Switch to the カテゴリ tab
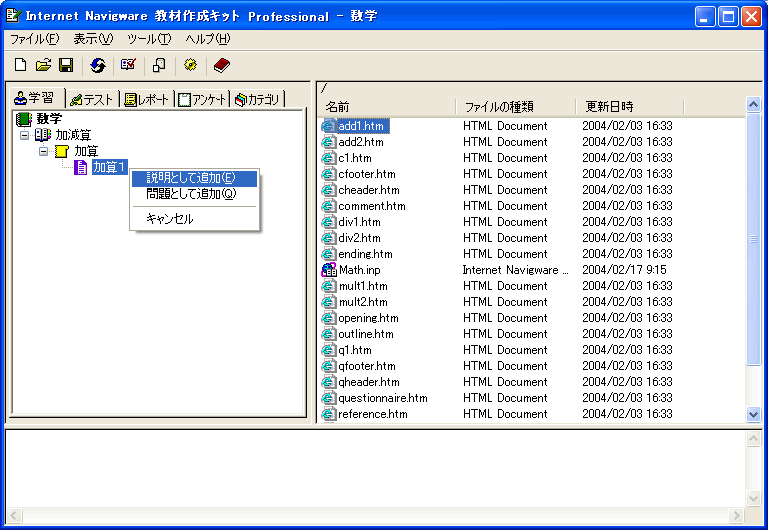 pos(258,99)
